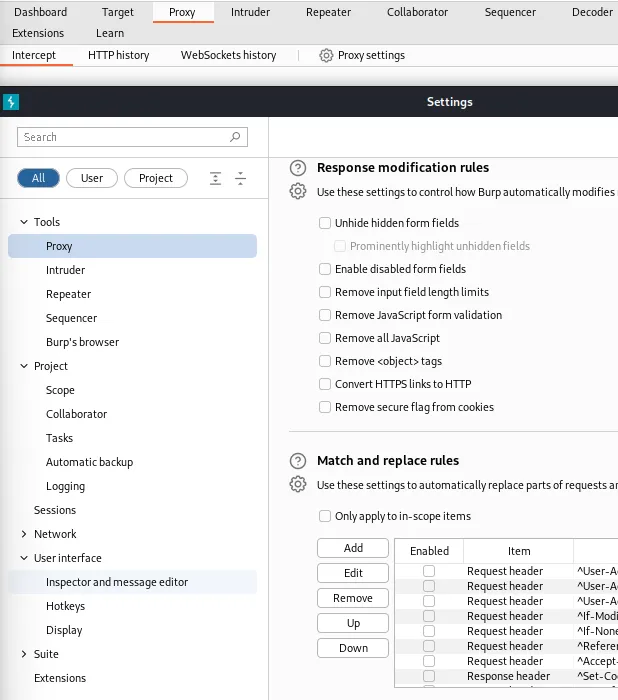Click the expand all sections icon
The width and height of the screenshot is (618, 700).
pos(215,178)
